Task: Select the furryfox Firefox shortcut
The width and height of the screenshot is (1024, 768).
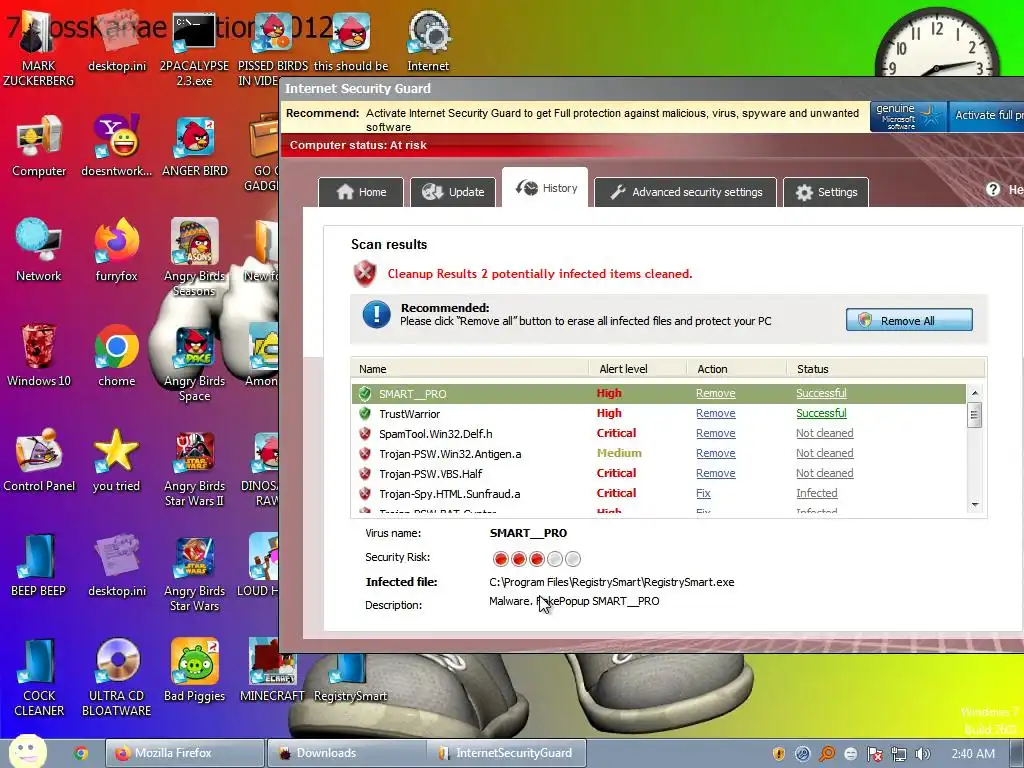Action: (x=117, y=251)
